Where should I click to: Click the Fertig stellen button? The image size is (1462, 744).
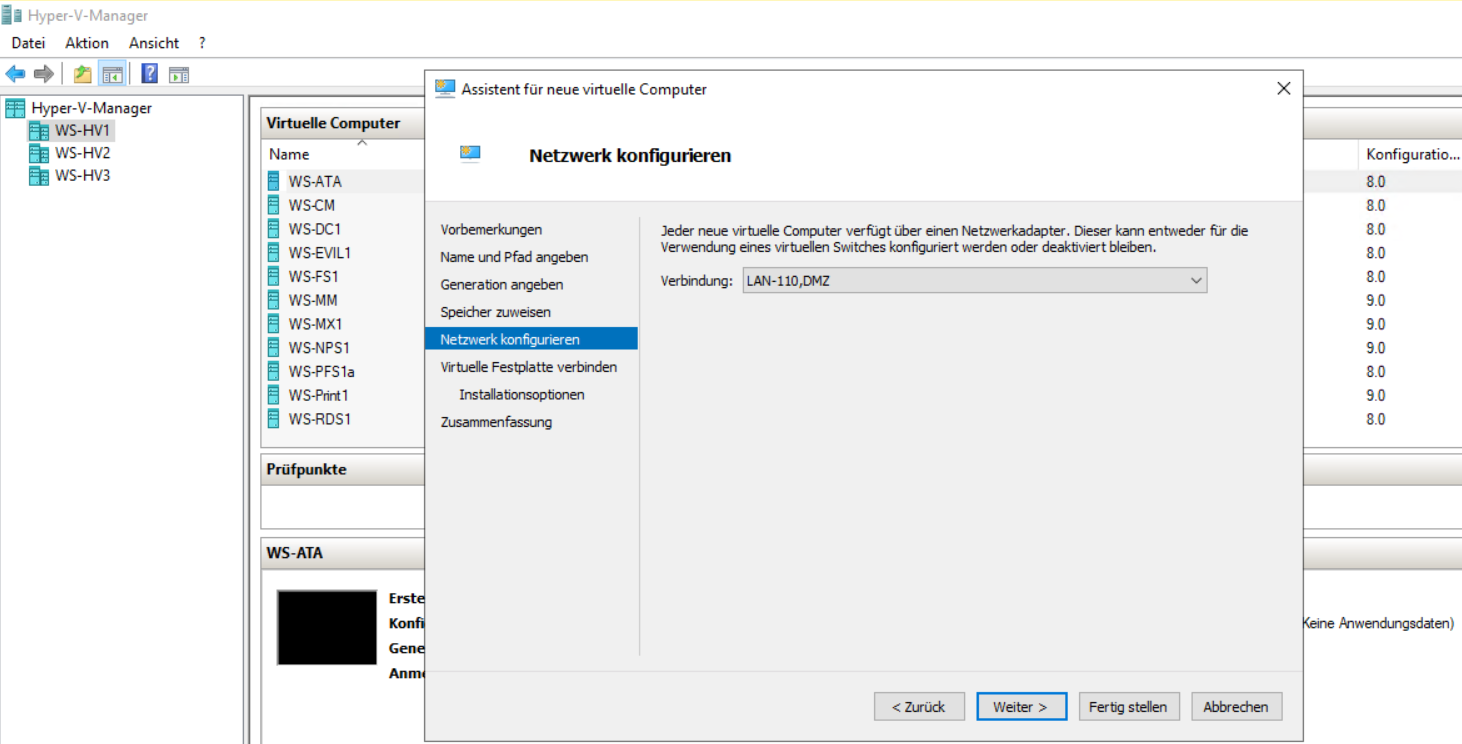click(1128, 706)
